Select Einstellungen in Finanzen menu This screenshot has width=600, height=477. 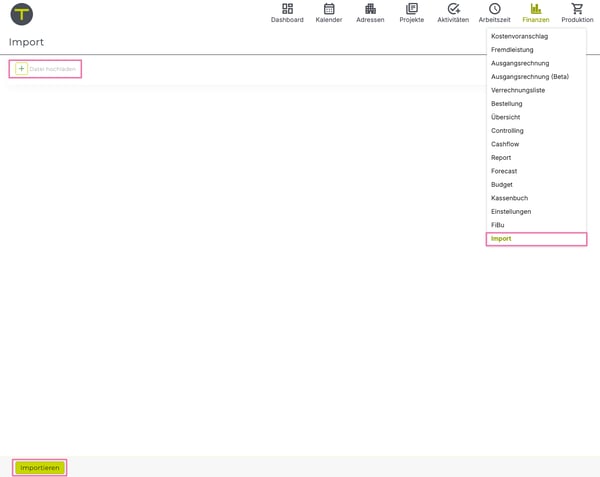click(511, 212)
